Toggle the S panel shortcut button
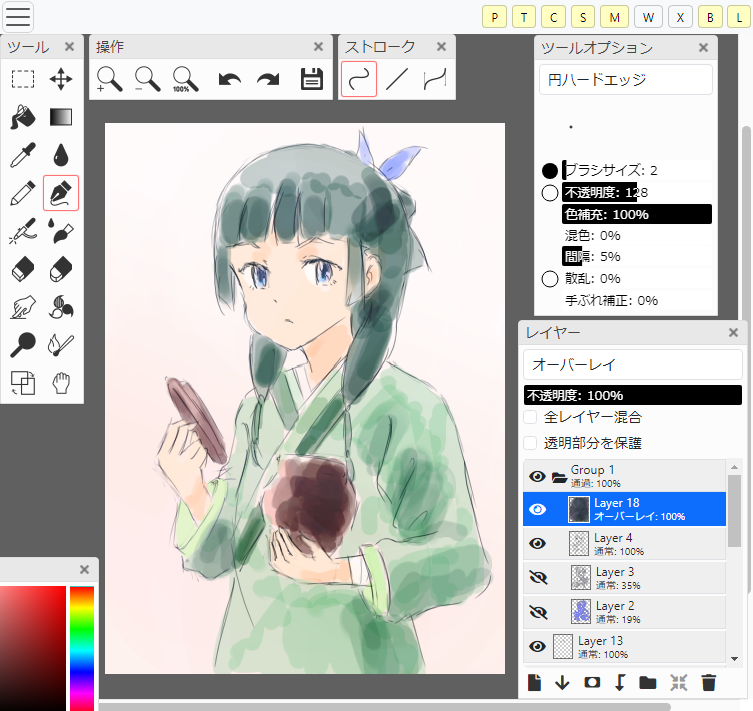Image resolution: width=753 pixels, height=711 pixels. 583,18
